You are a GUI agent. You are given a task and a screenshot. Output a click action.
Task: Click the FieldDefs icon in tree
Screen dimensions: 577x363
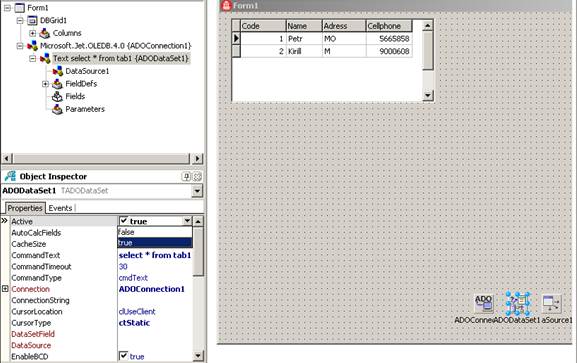click(57, 84)
